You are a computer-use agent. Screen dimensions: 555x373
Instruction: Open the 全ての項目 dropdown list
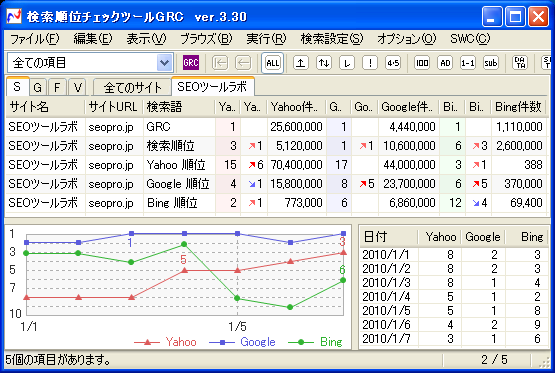(164, 63)
